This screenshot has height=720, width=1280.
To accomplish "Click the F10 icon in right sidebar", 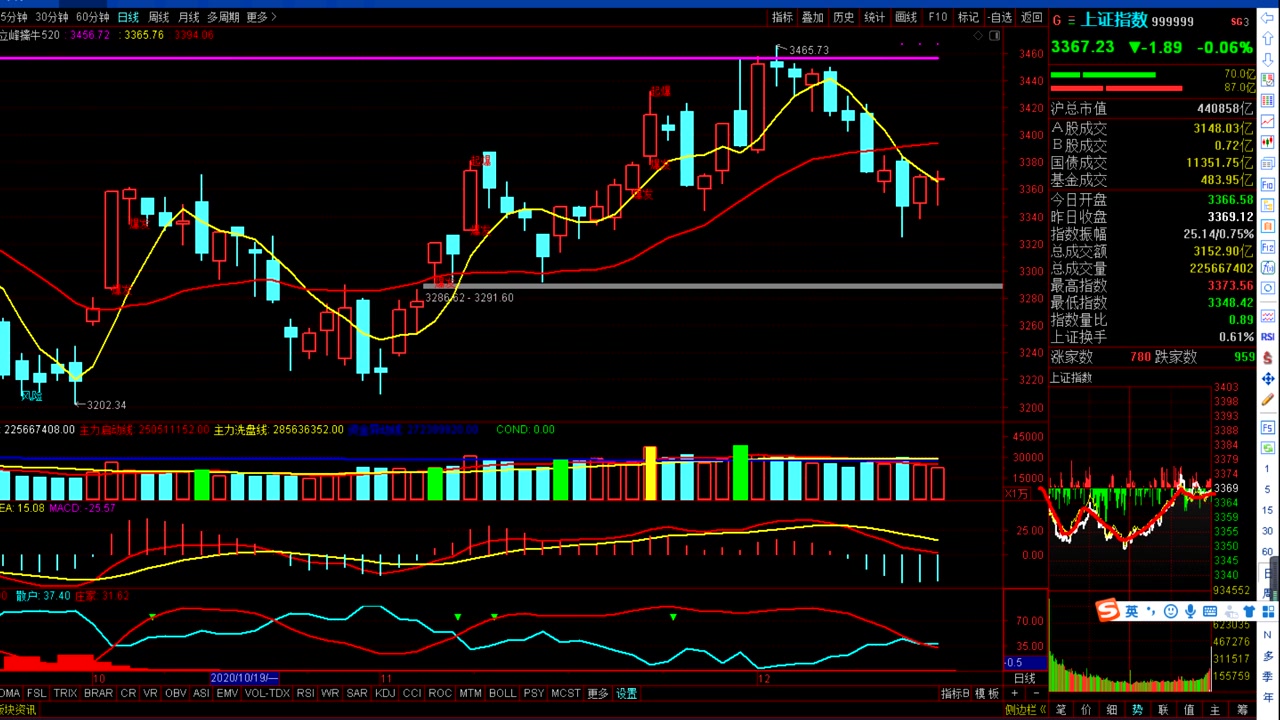I will (x=1268, y=184).
